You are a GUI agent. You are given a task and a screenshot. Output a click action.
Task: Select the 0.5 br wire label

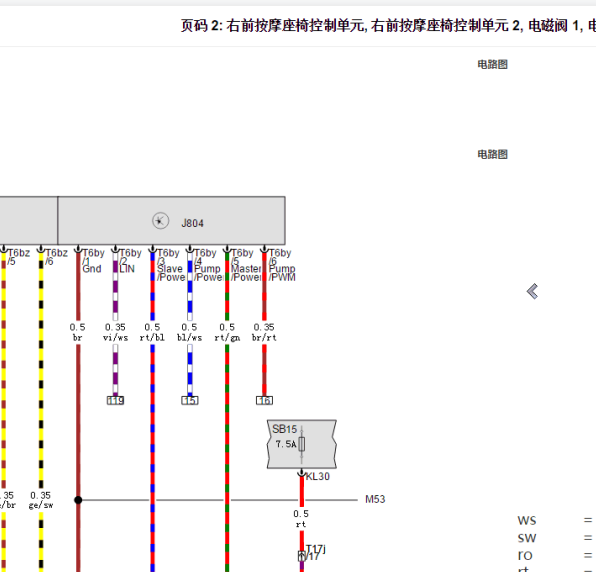[x=78, y=332]
